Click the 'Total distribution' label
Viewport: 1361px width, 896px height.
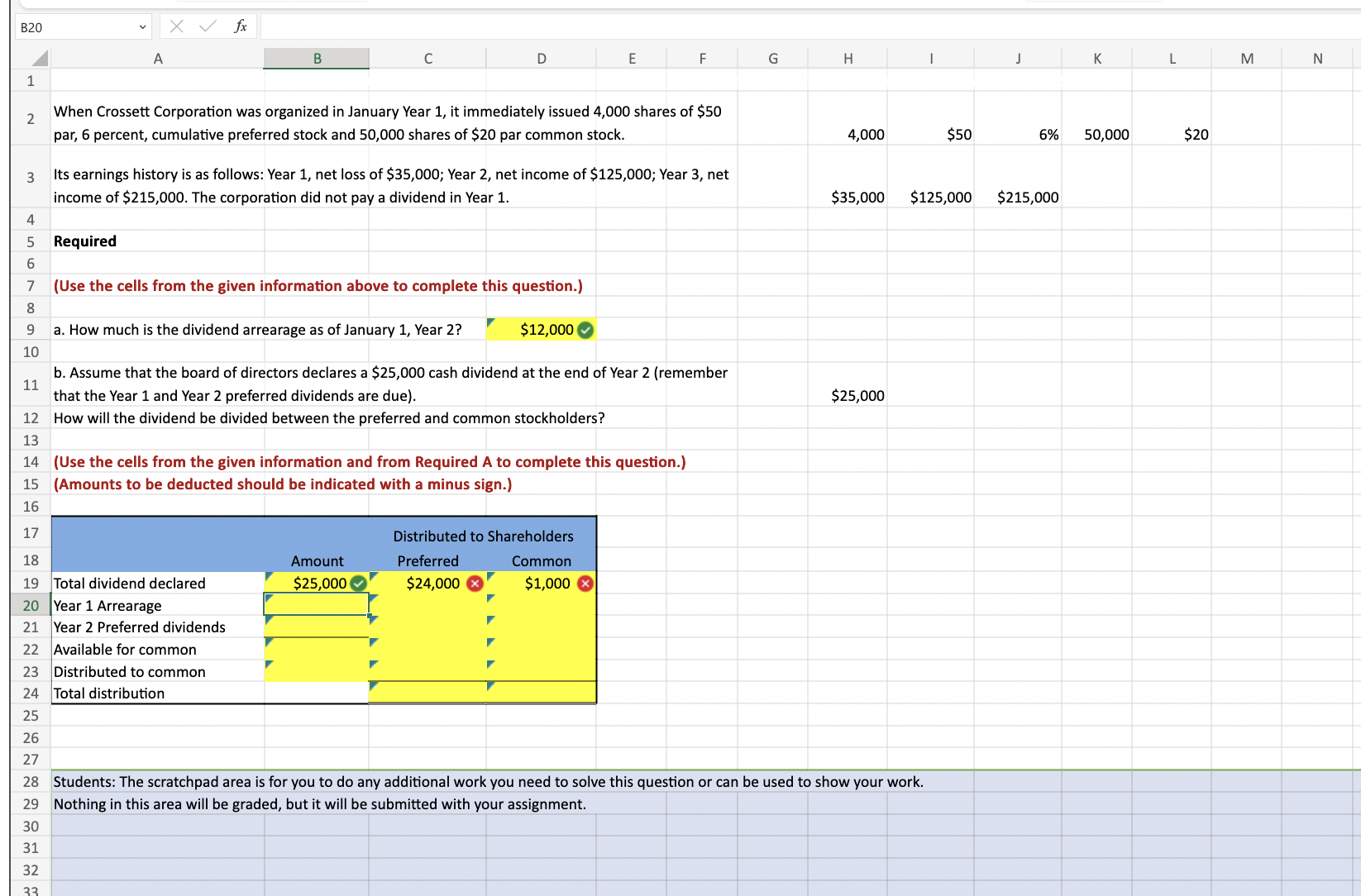[109, 693]
